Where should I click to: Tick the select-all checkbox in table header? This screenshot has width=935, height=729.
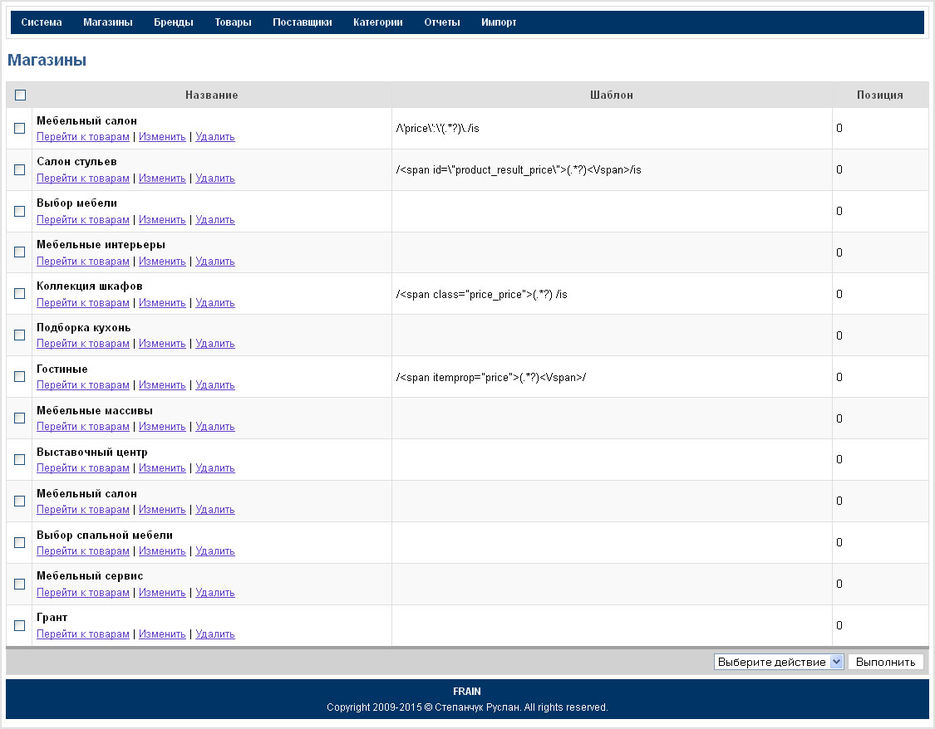(20, 95)
